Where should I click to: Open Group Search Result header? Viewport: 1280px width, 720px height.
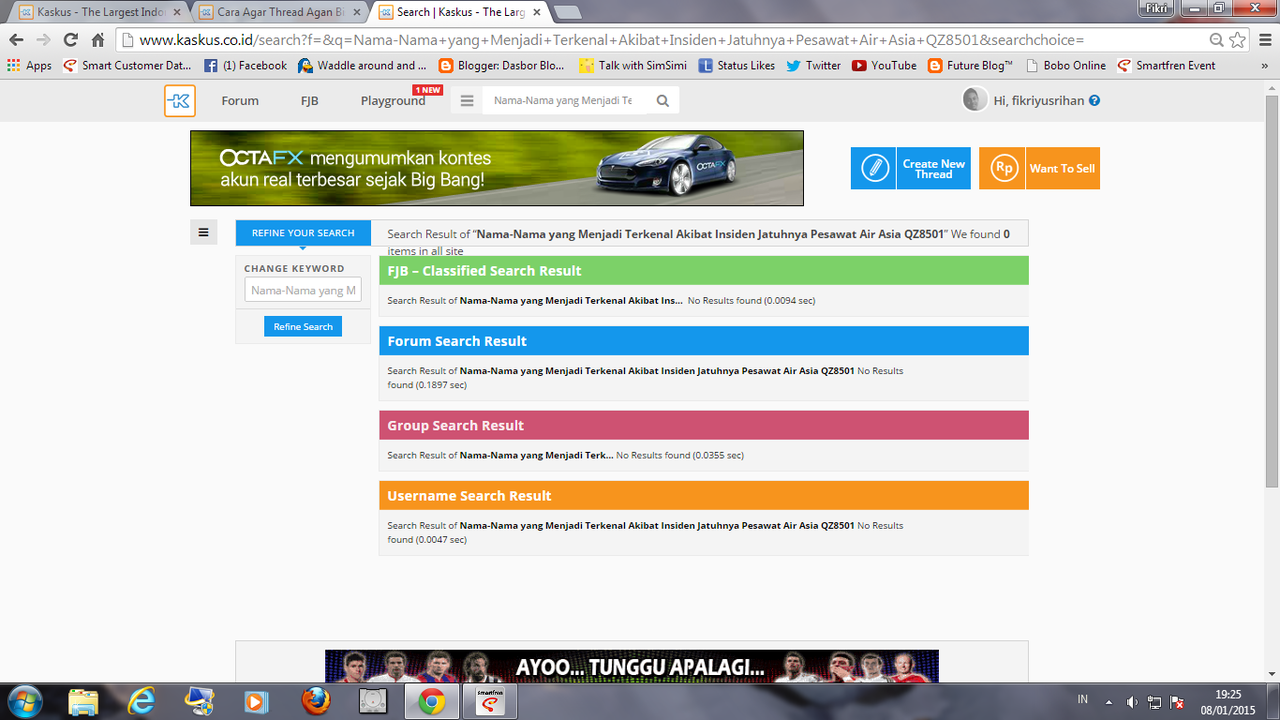[703, 425]
